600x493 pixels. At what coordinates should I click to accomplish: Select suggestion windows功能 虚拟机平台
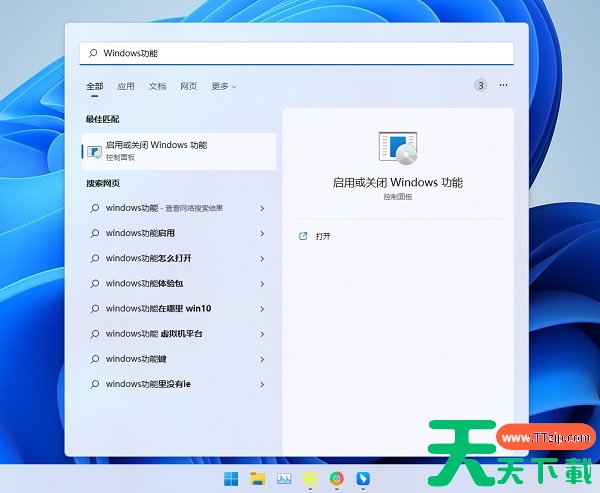click(x=177, y=334)
